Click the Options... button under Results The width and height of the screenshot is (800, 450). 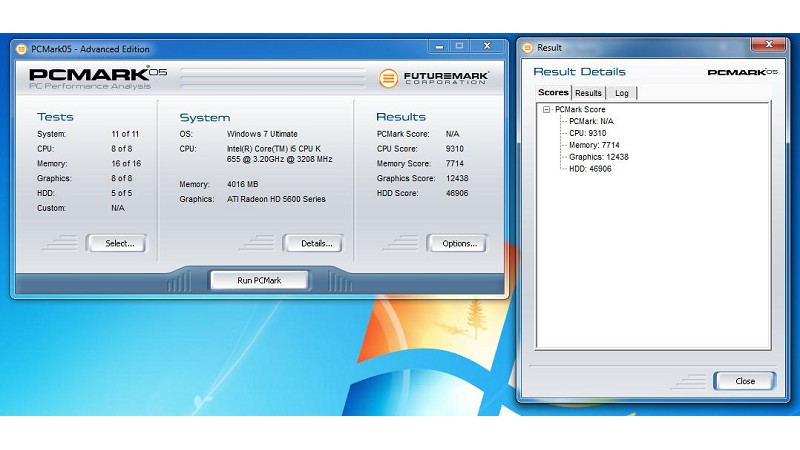[x=457, y=243]
